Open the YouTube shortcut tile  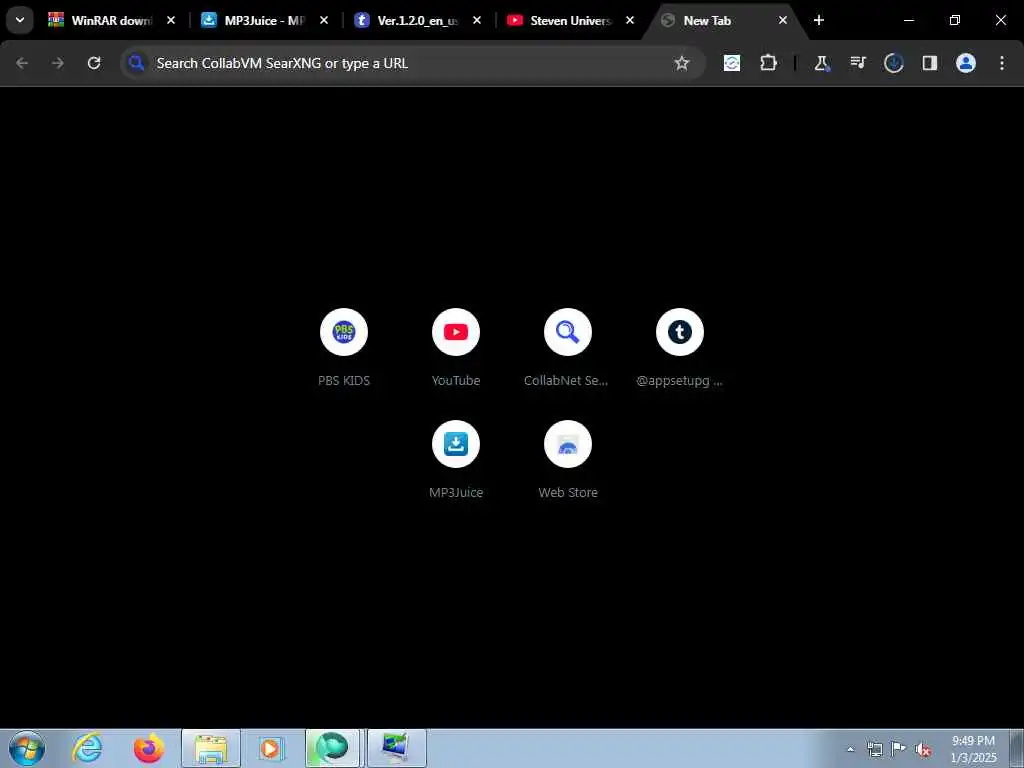pos(456,332)
